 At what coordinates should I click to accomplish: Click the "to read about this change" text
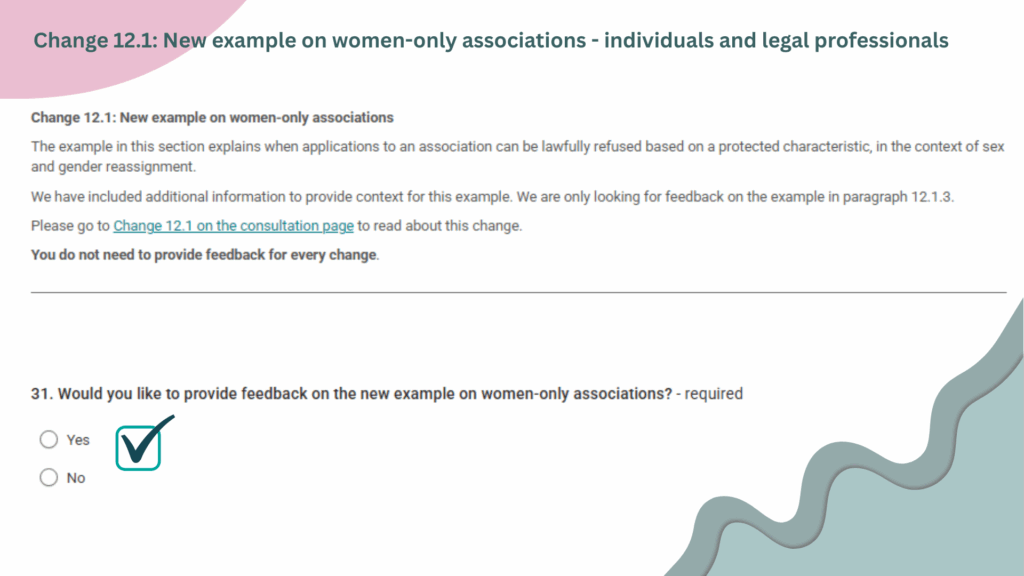[x=440, y=226]
